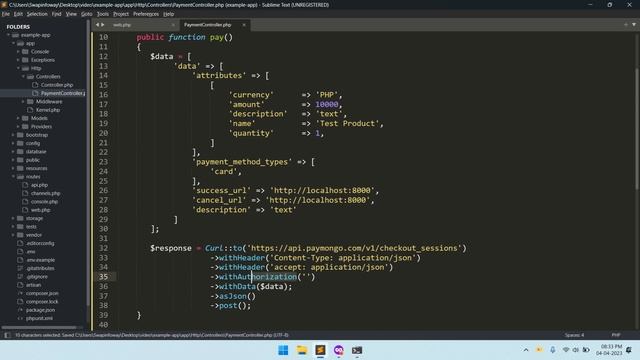Expand the Middleware folder

23,102
